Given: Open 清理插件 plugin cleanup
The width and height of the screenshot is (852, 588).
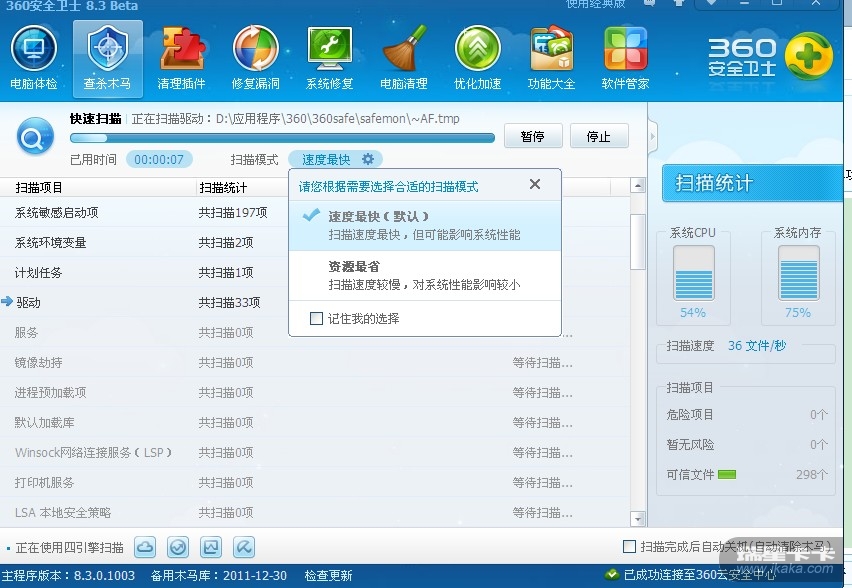Looking at the screenshot, I should [x=181, y=58].
